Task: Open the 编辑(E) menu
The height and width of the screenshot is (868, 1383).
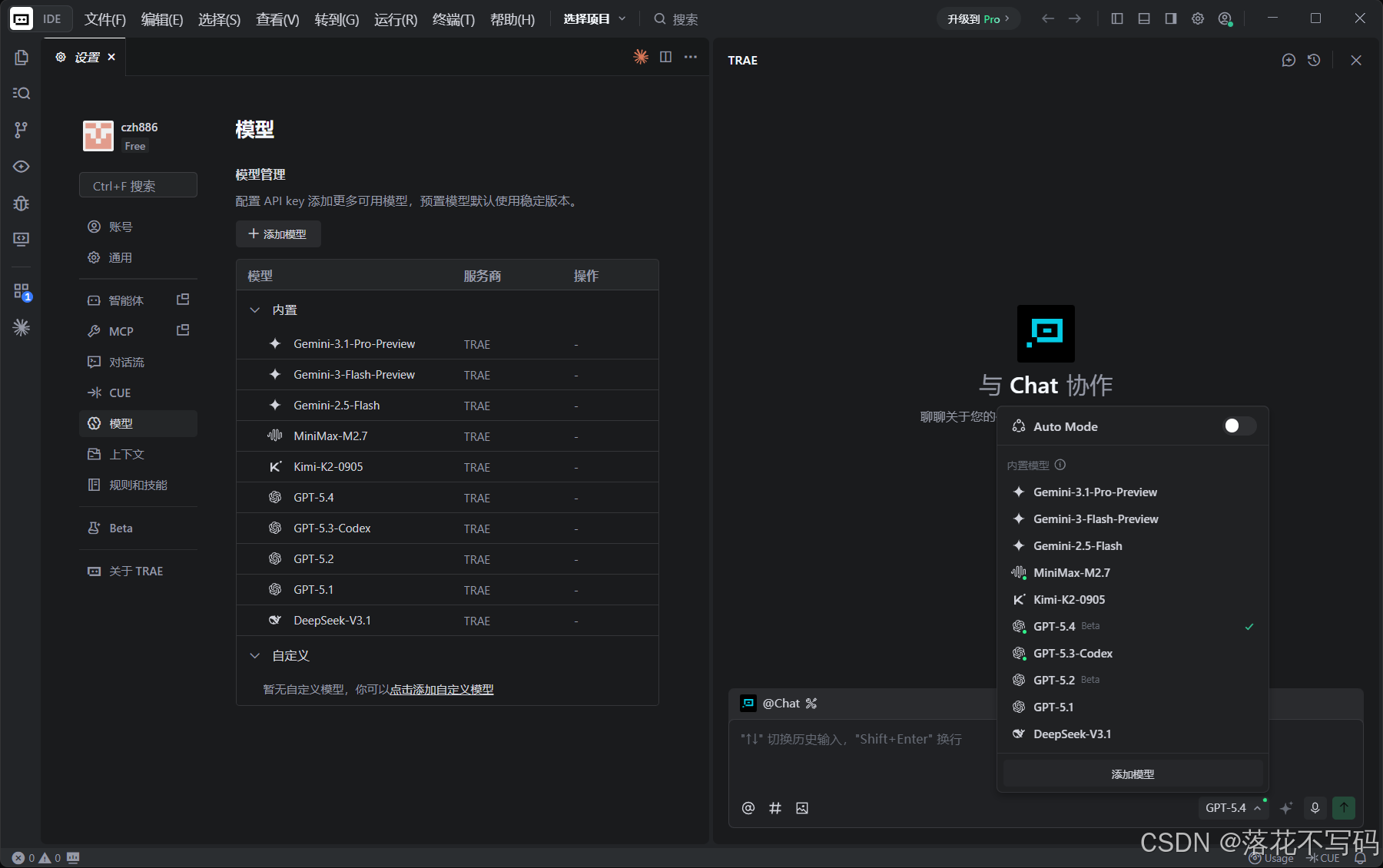Action: (x=162, y=19)
